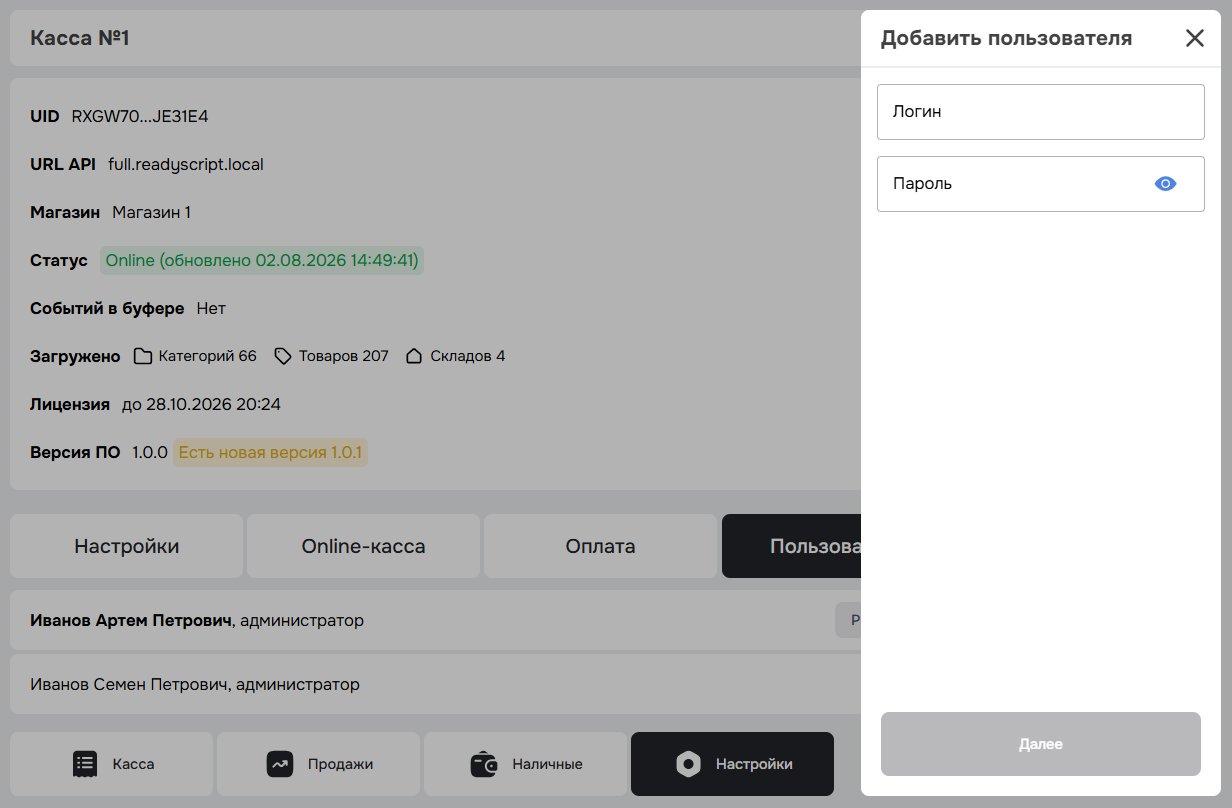
Task: Select Настройки in bottom navigation
Action: [732, 764]
